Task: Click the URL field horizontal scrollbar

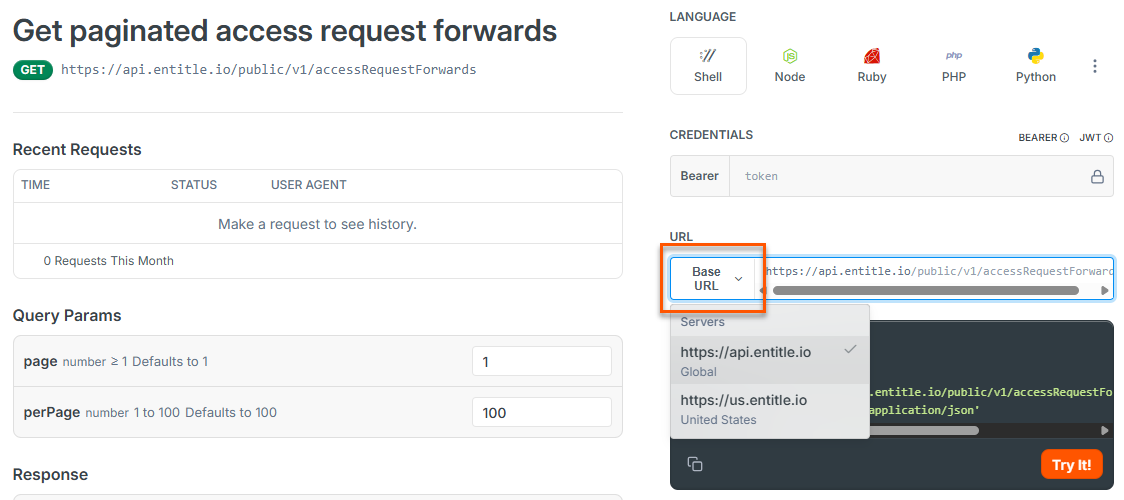Action: coord(925,290)
